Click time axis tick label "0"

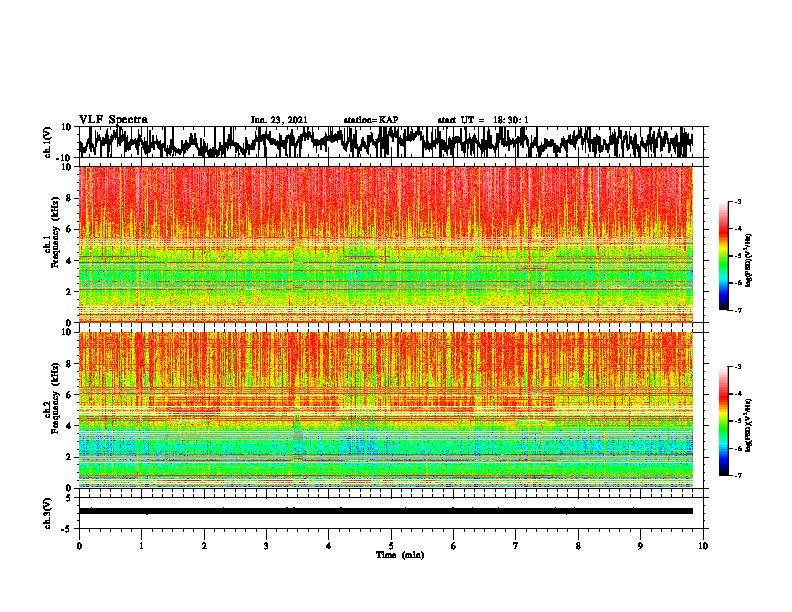tap(79, 546)
